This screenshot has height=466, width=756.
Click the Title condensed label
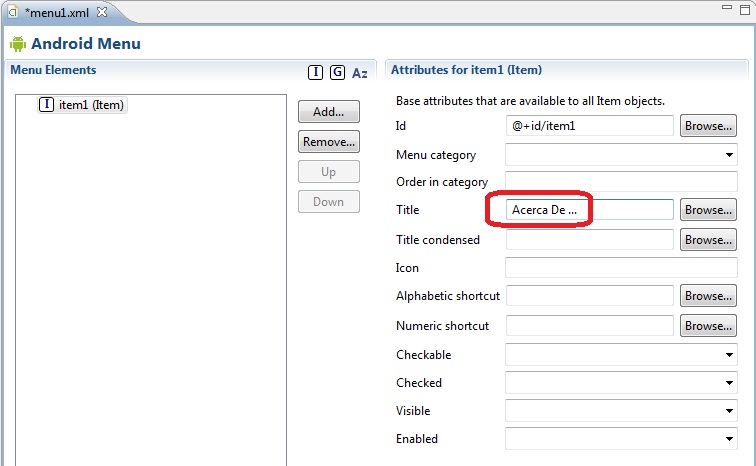coord(438,240)
